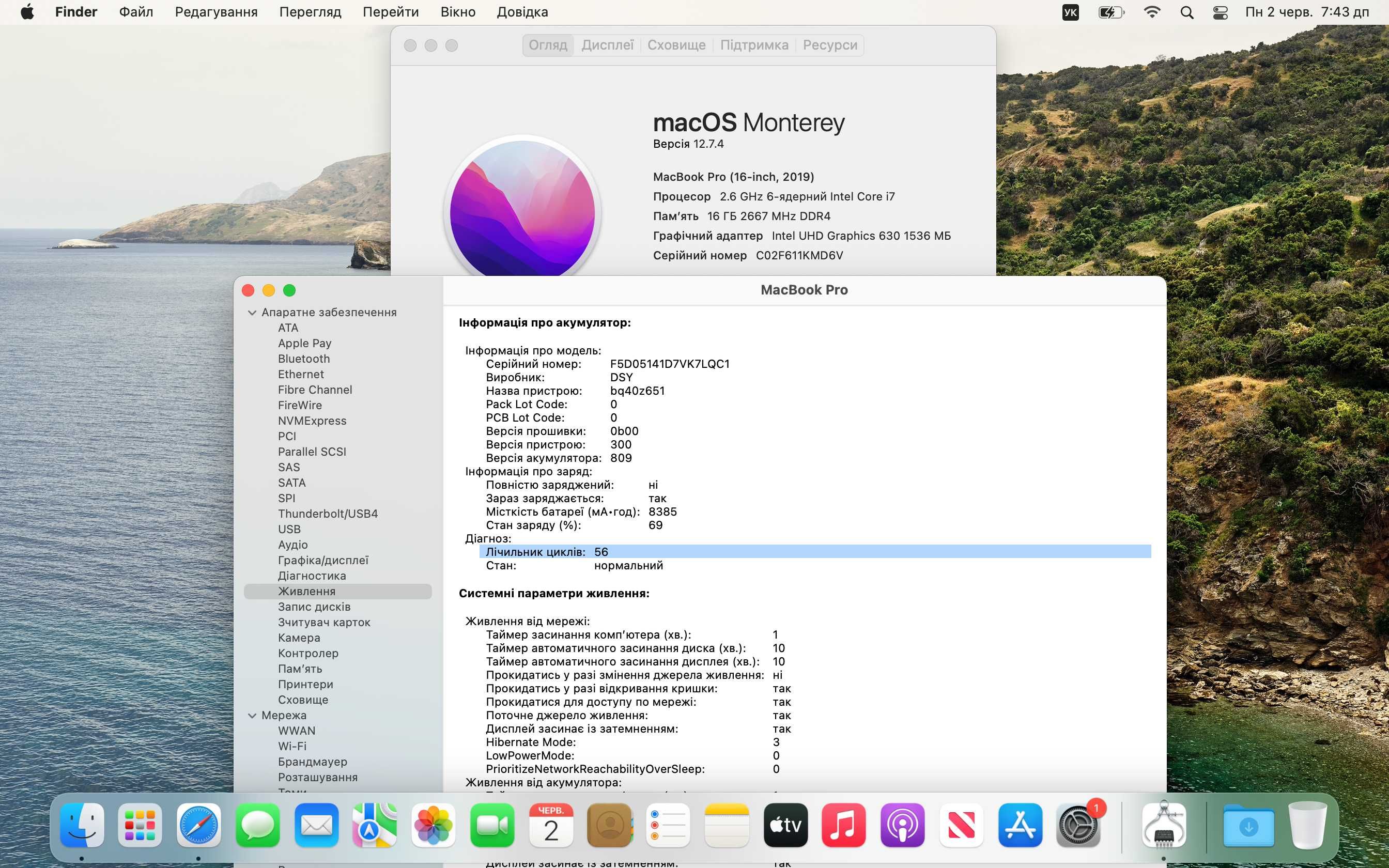This screenshot has height=868, width=1389.
Task: Open Music app in the Dock
Action: 844,826
